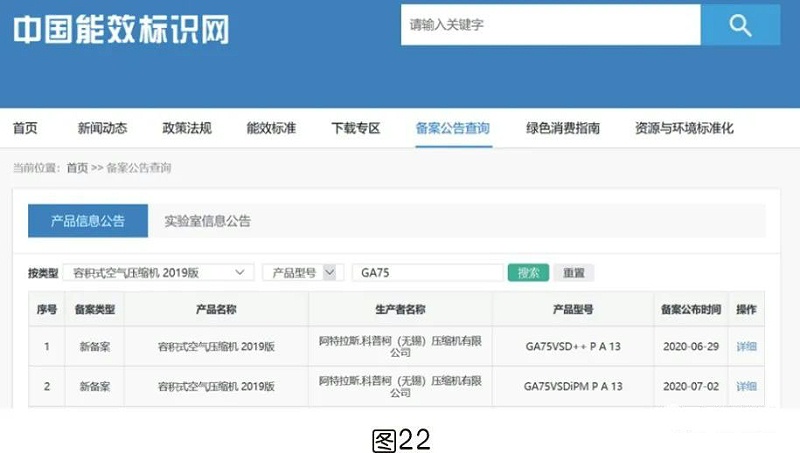Click the 操作 column header
This screenshot has height=453, width=800.
[746, 309]
